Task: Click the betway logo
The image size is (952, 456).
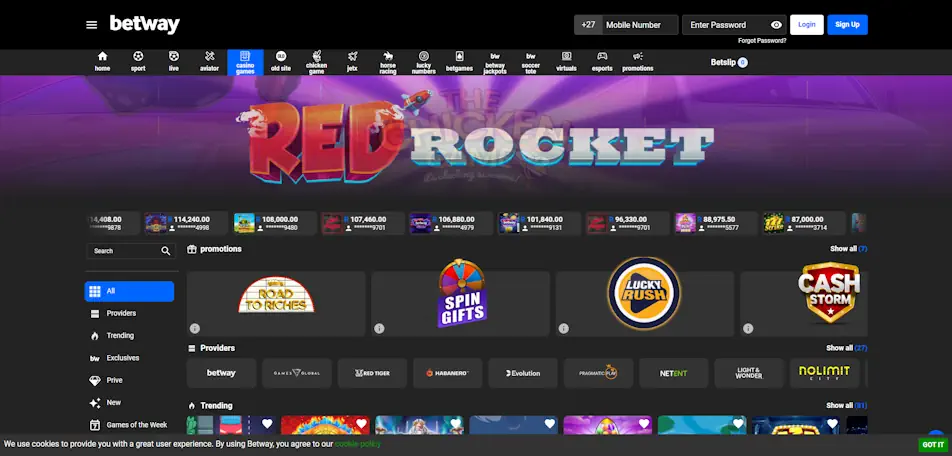Action: 144,24
